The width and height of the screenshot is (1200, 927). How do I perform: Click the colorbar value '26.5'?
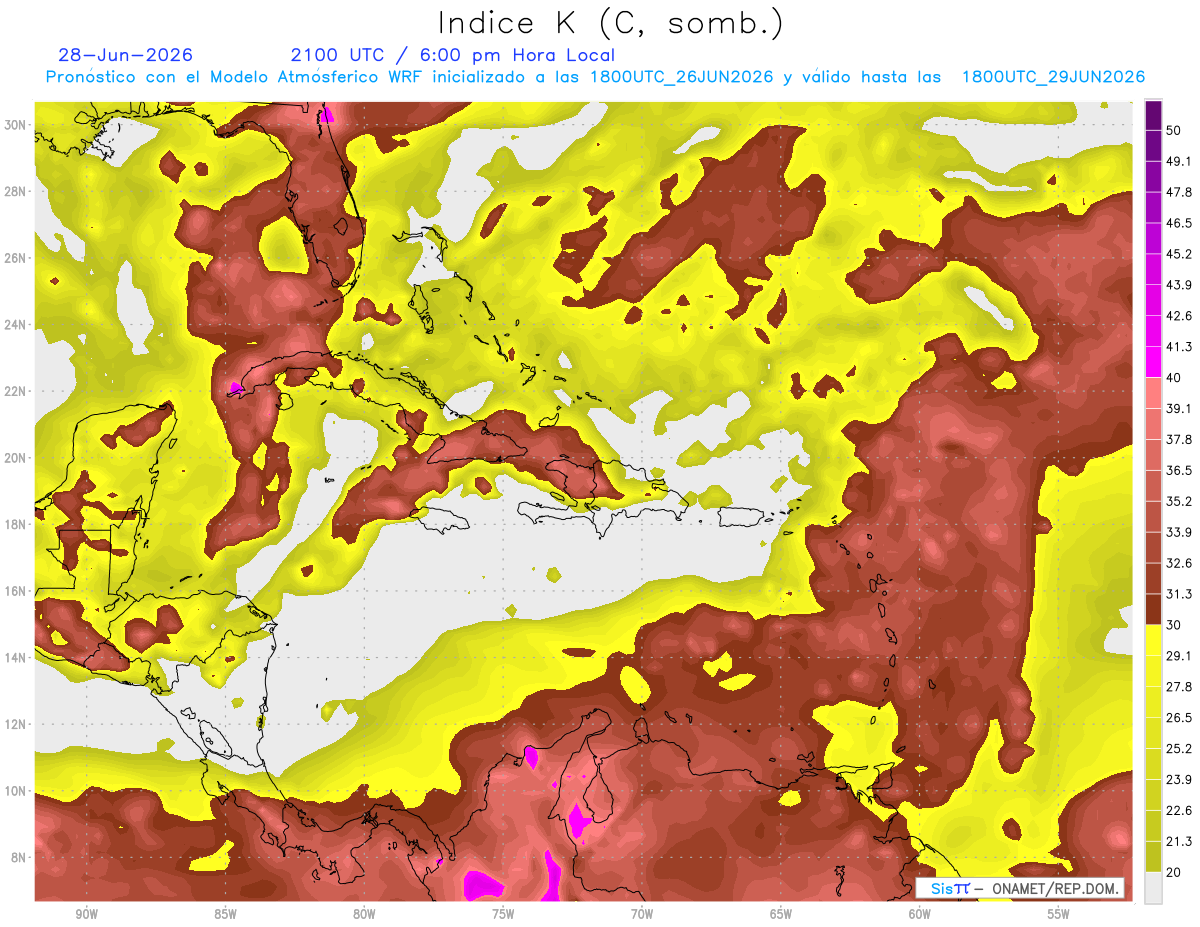click(1179, 718)
